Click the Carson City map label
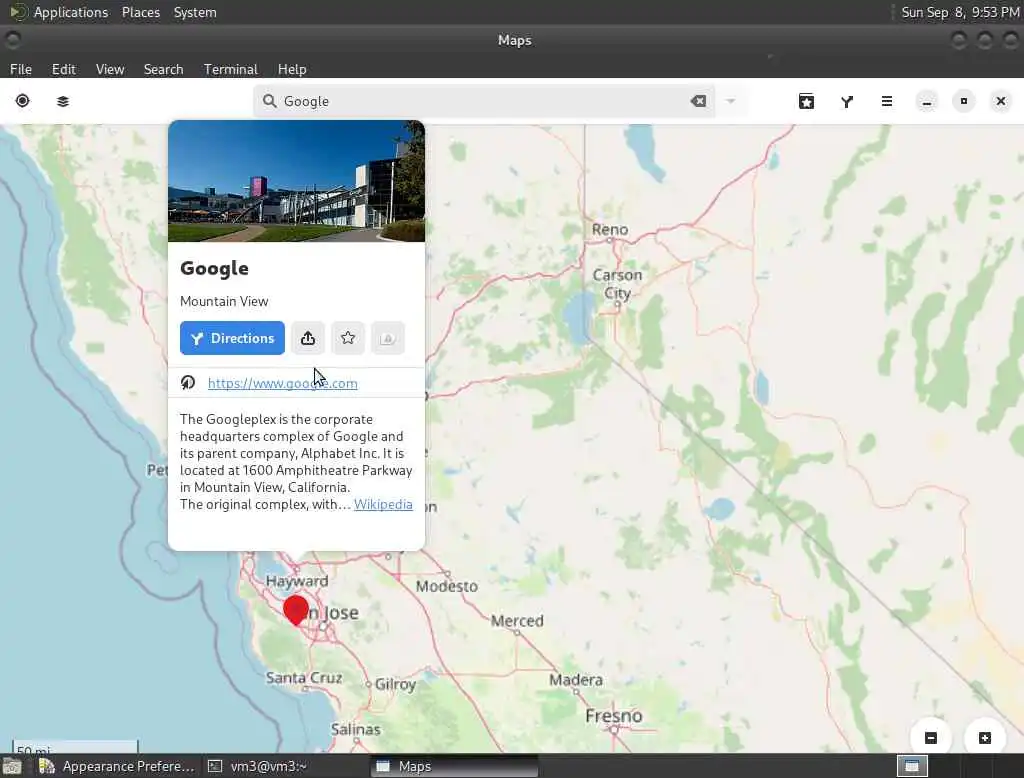This screenshot has width=1024, height=778. (617, 284)
